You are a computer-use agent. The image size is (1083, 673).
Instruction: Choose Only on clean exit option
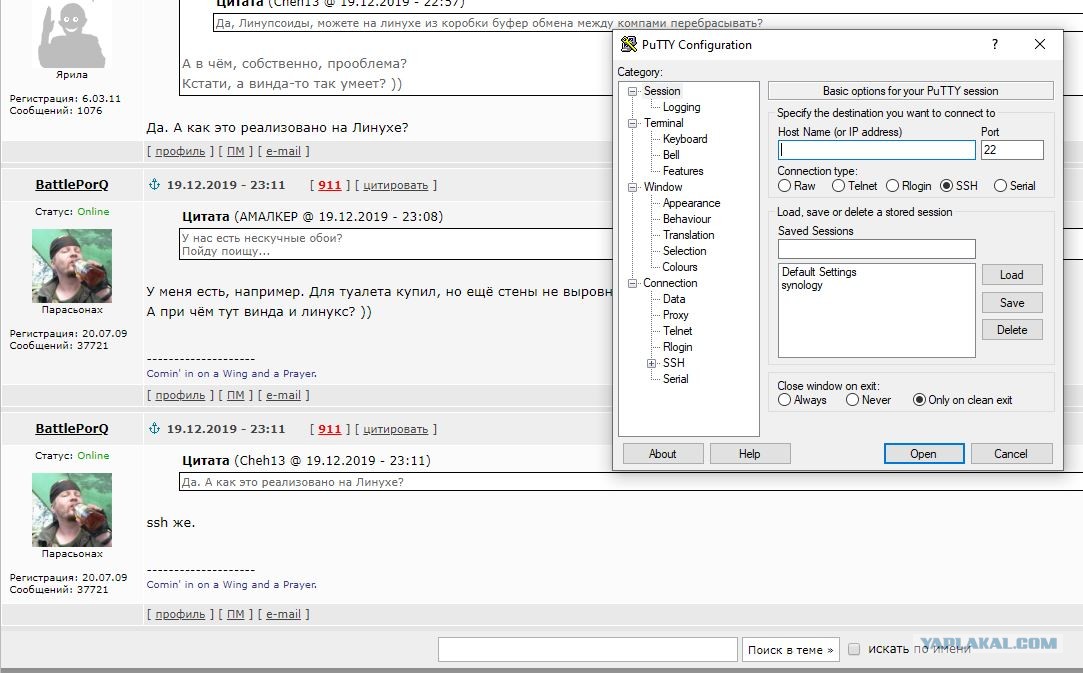(919, 400)
